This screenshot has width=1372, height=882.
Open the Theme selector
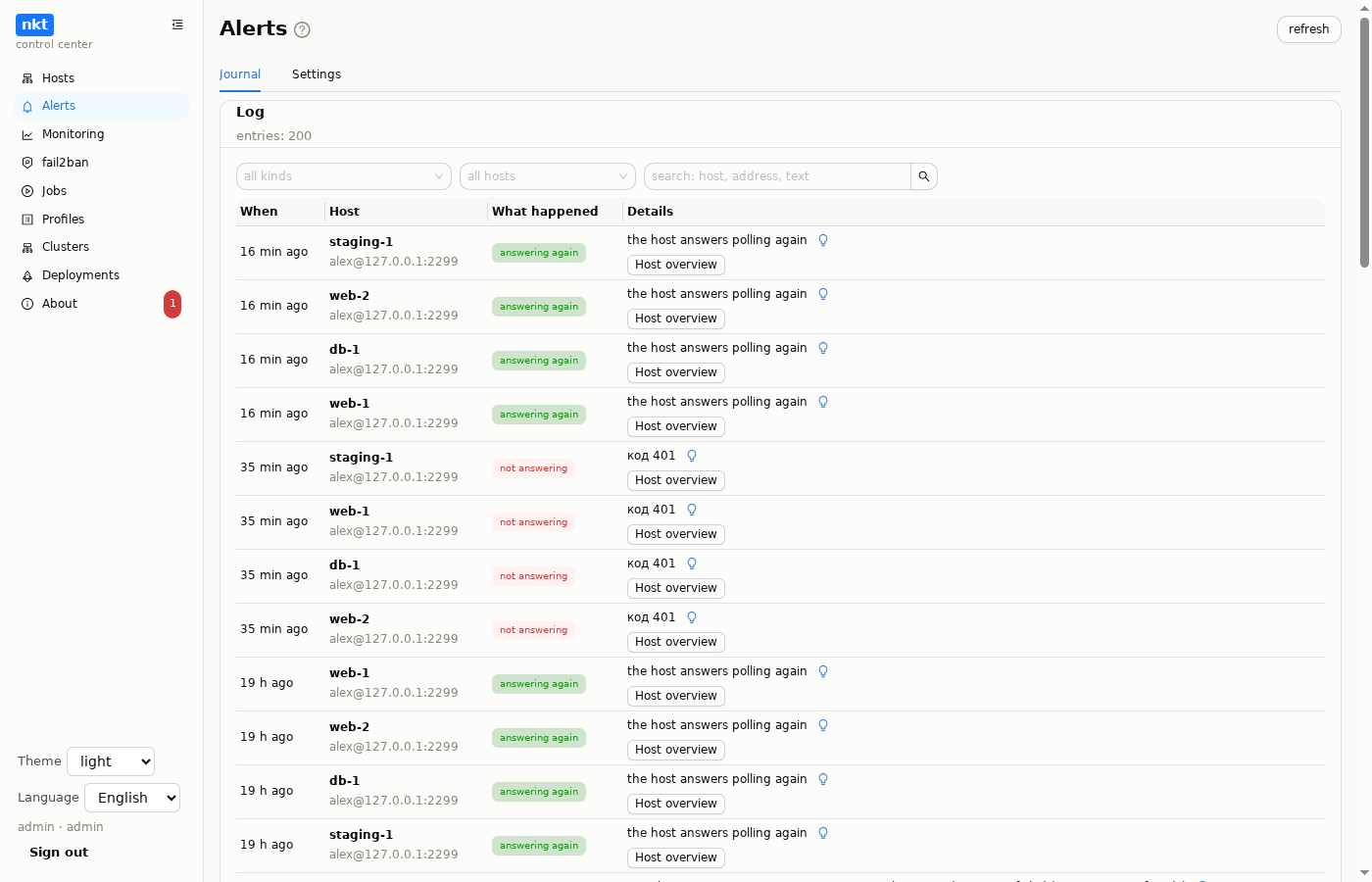click(x=111, y=761)
